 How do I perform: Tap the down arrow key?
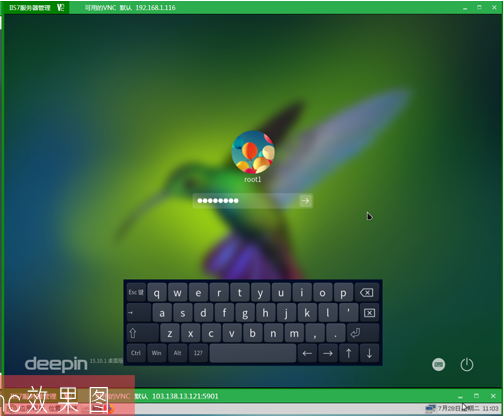[x=369, y=353]
